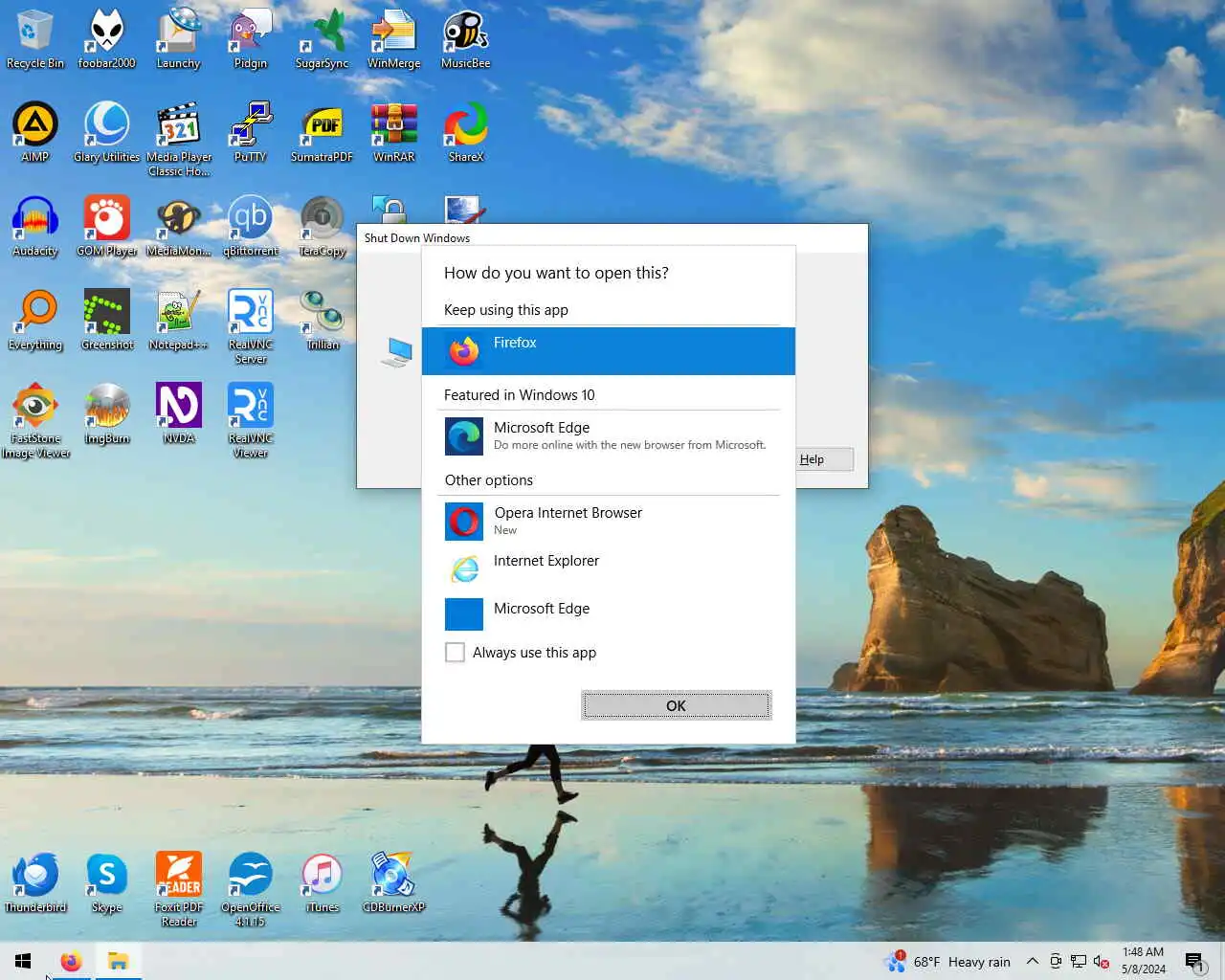Click the AIMP desktop shortcut
This screenshot has width=1225, height=980.
[35, 132]
